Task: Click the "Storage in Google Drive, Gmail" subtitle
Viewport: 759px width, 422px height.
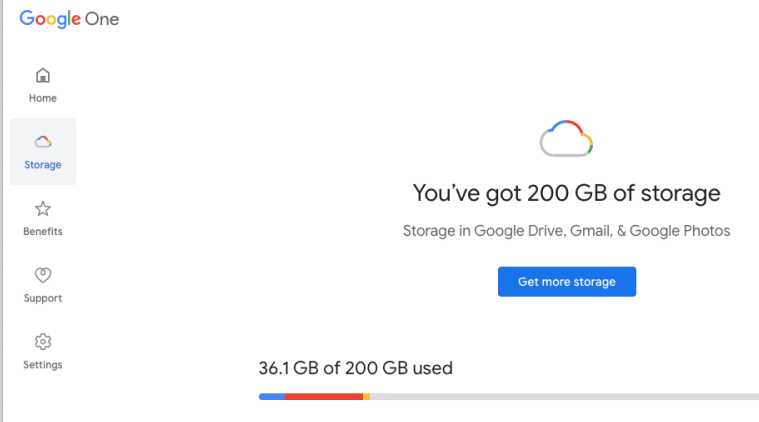Action: pyautogui.click(x=566, y=231)
